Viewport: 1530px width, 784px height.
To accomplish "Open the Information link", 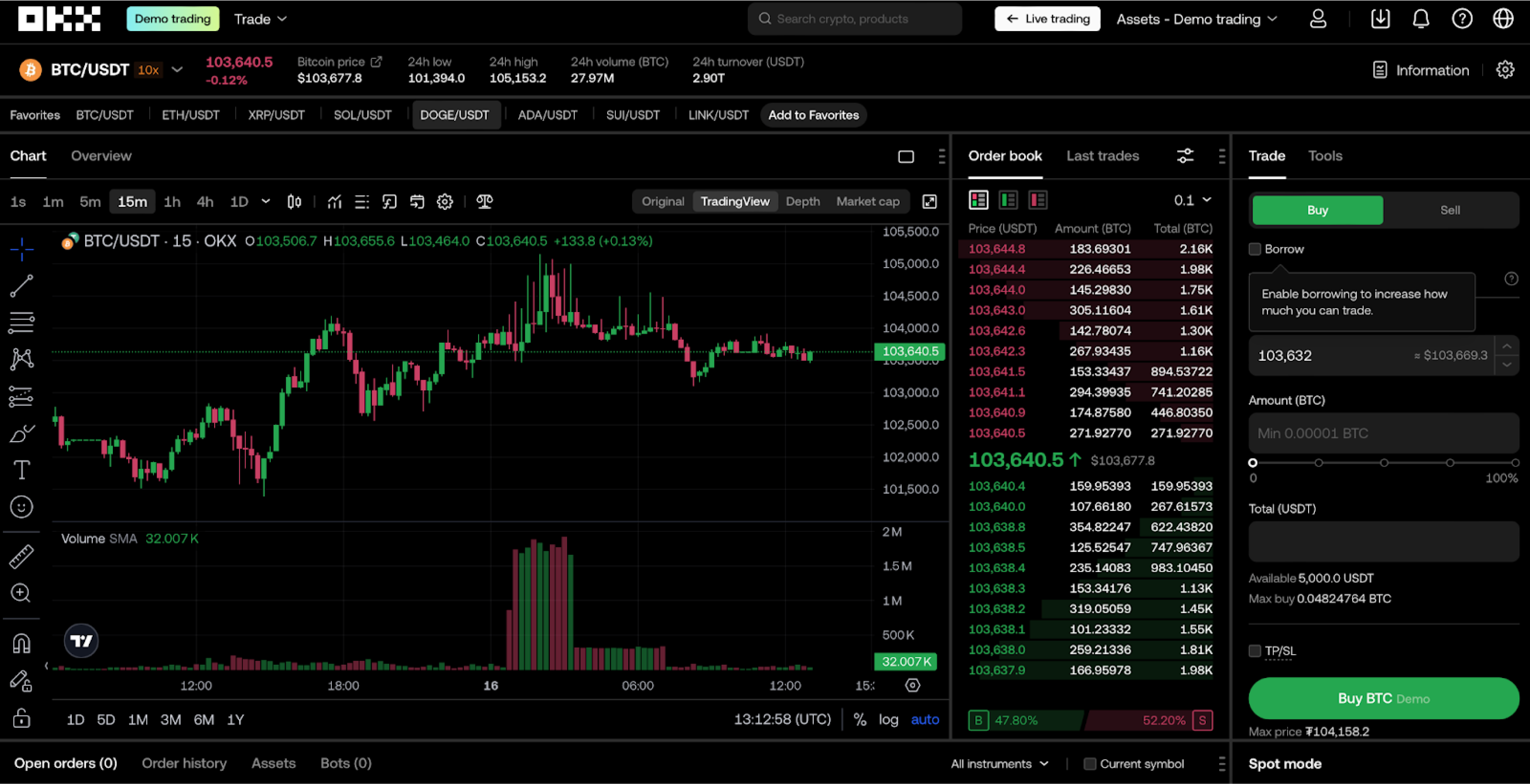I will tap(1421, 70).
